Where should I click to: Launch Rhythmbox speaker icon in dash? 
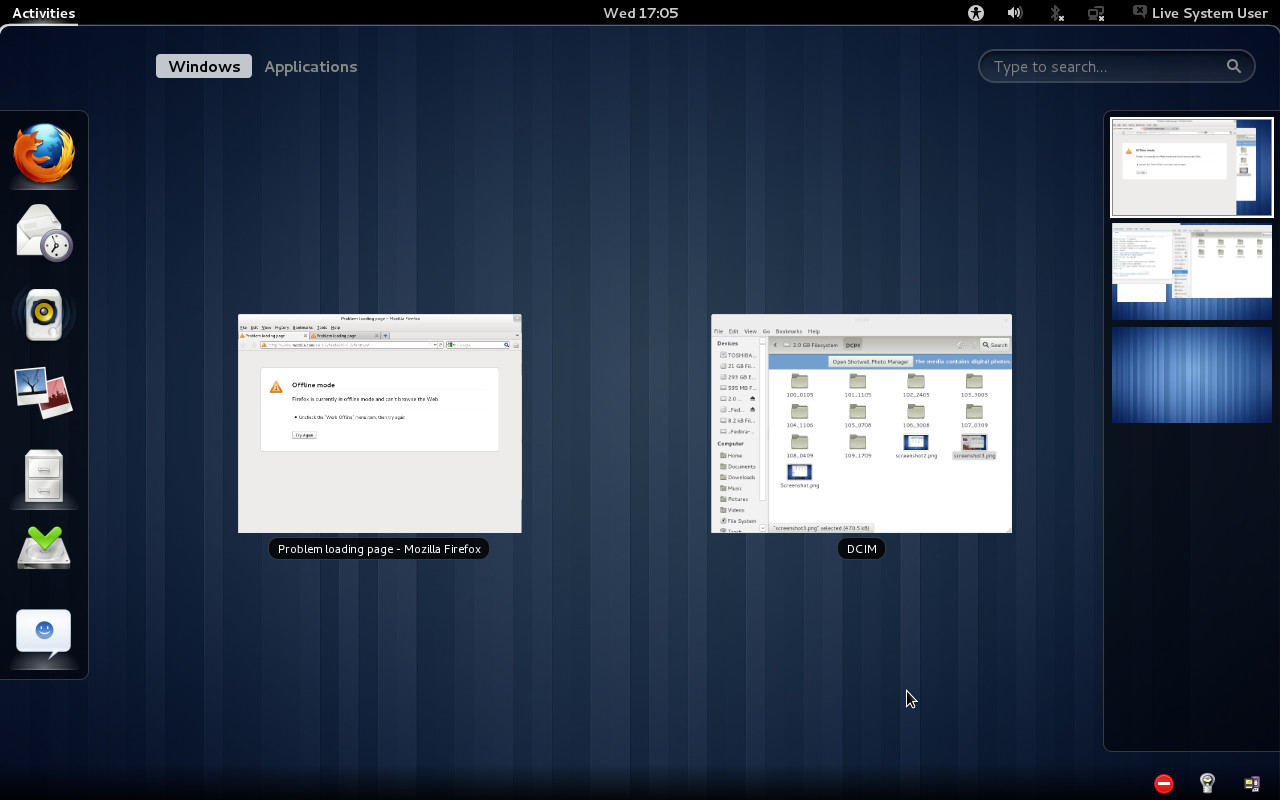44,314
